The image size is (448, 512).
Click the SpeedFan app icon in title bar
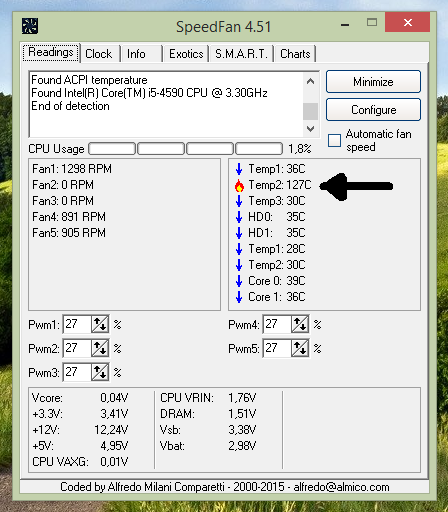(x=30, y=26)
